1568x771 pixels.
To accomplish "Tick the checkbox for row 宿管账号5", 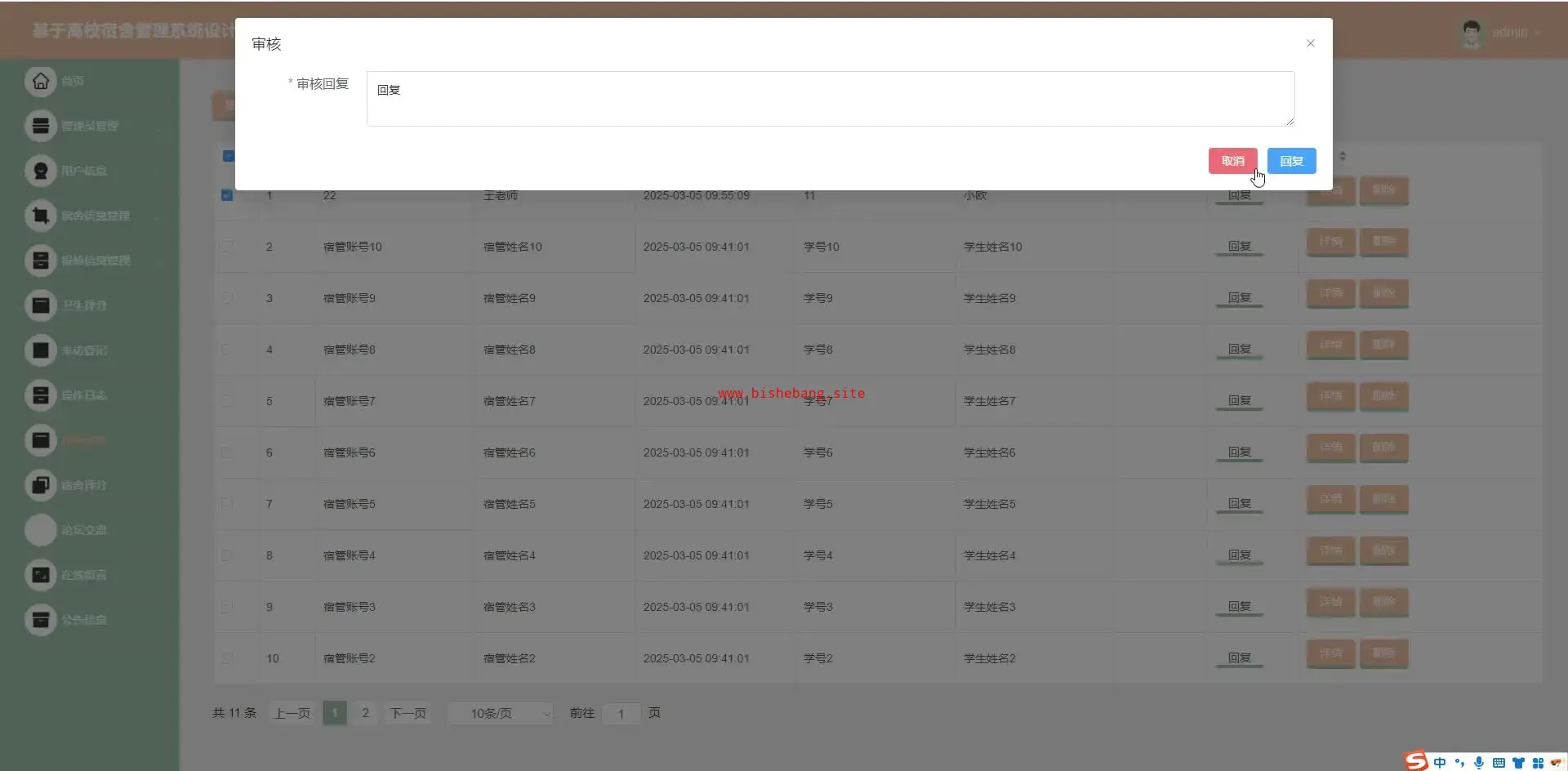I will pos(227,504).
